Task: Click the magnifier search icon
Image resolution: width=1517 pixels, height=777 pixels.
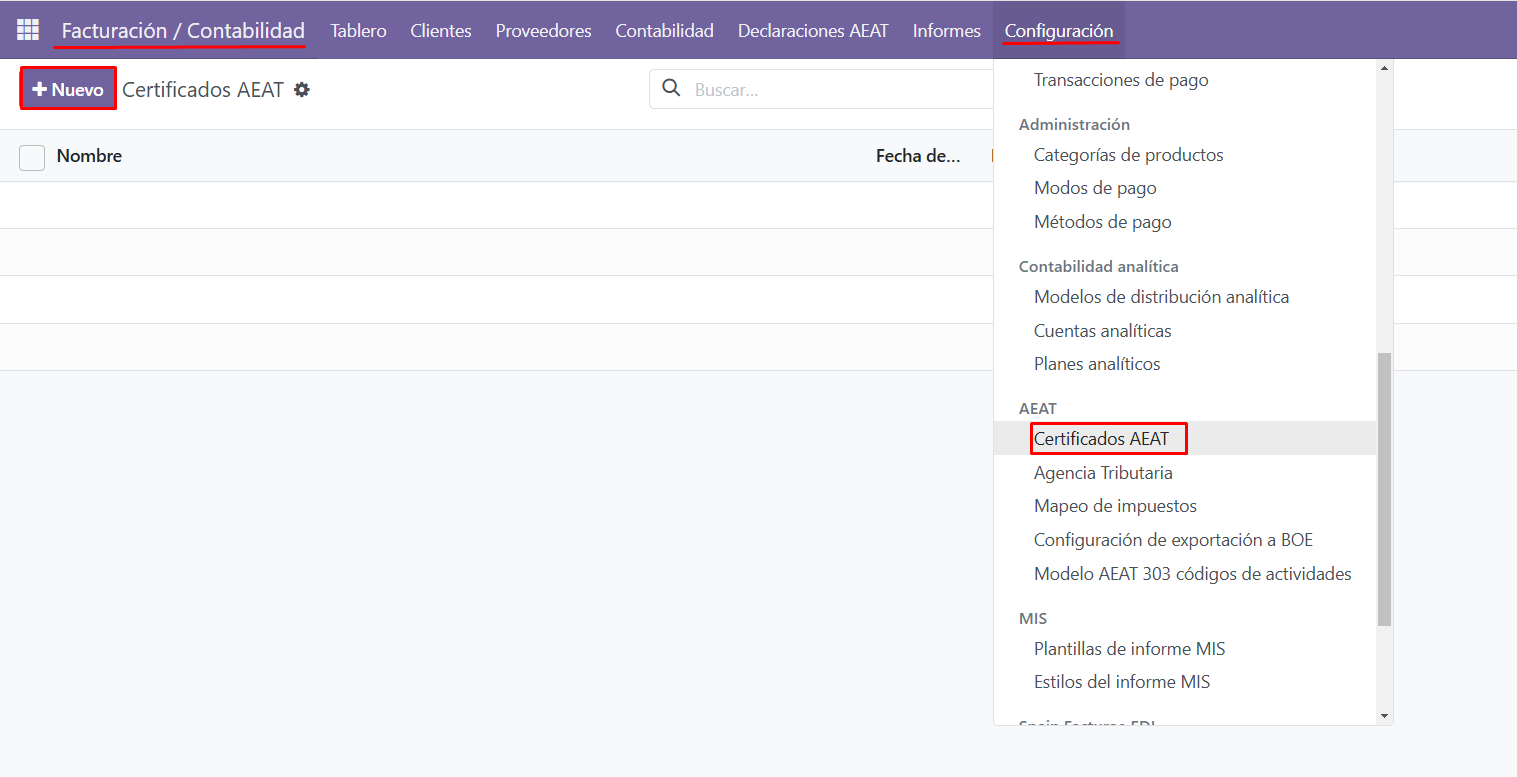Action: pyautogui.click(x=672, y=89)
